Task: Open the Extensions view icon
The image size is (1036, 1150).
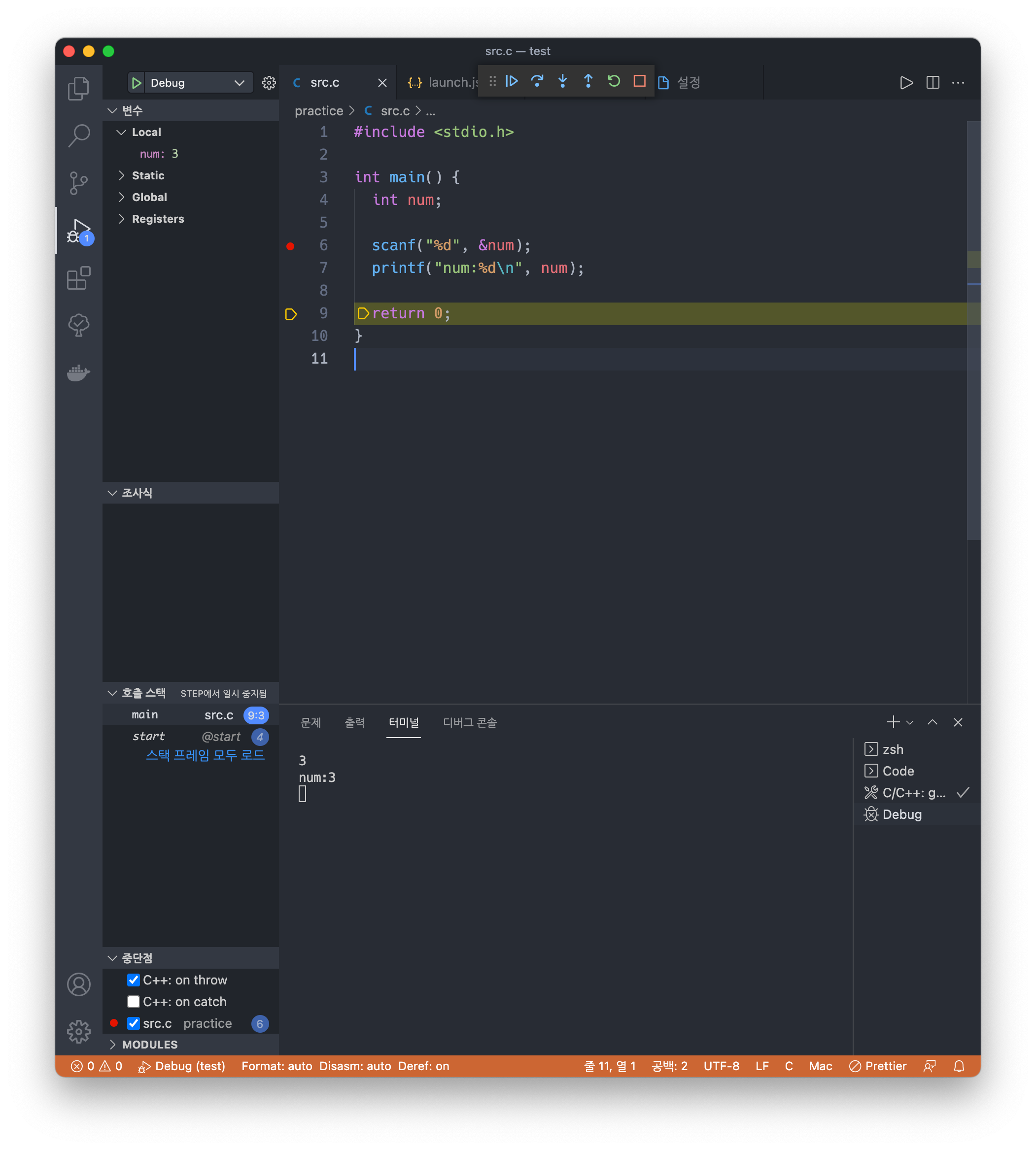Action: pyautogui.click(x=78, y=278)
